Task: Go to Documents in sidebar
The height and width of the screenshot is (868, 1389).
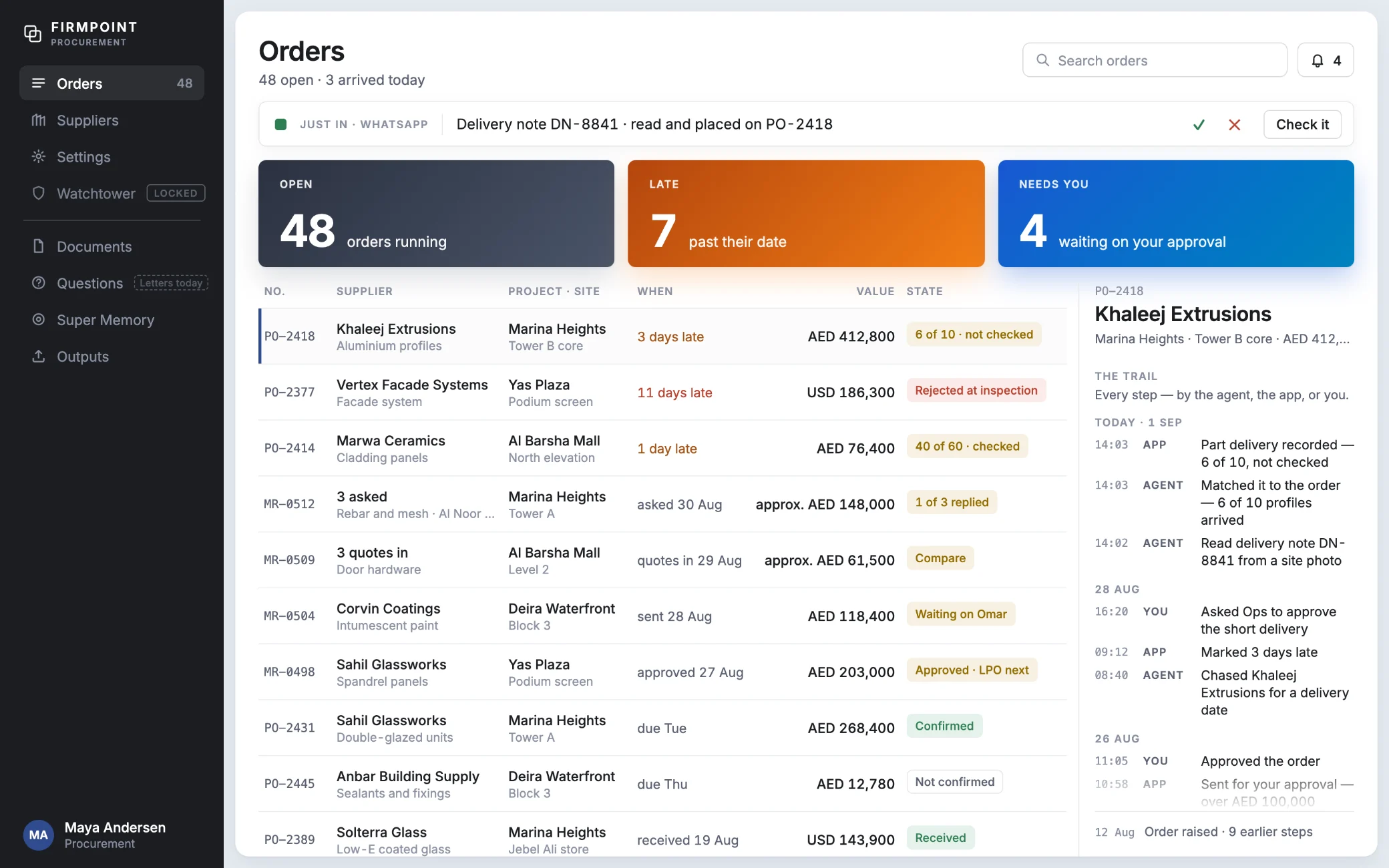Action: 112,246
